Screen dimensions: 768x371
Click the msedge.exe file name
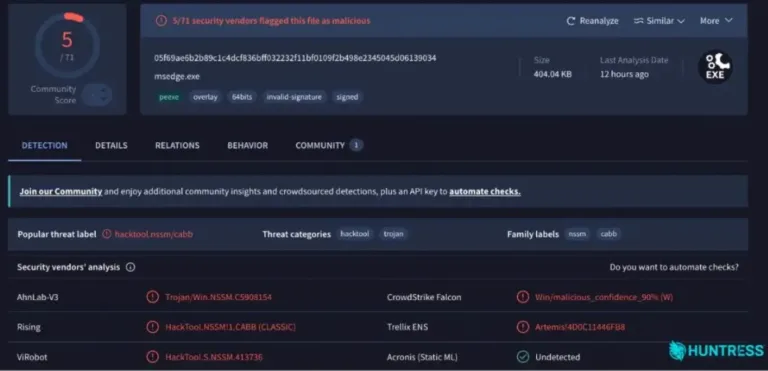(177, 76)
